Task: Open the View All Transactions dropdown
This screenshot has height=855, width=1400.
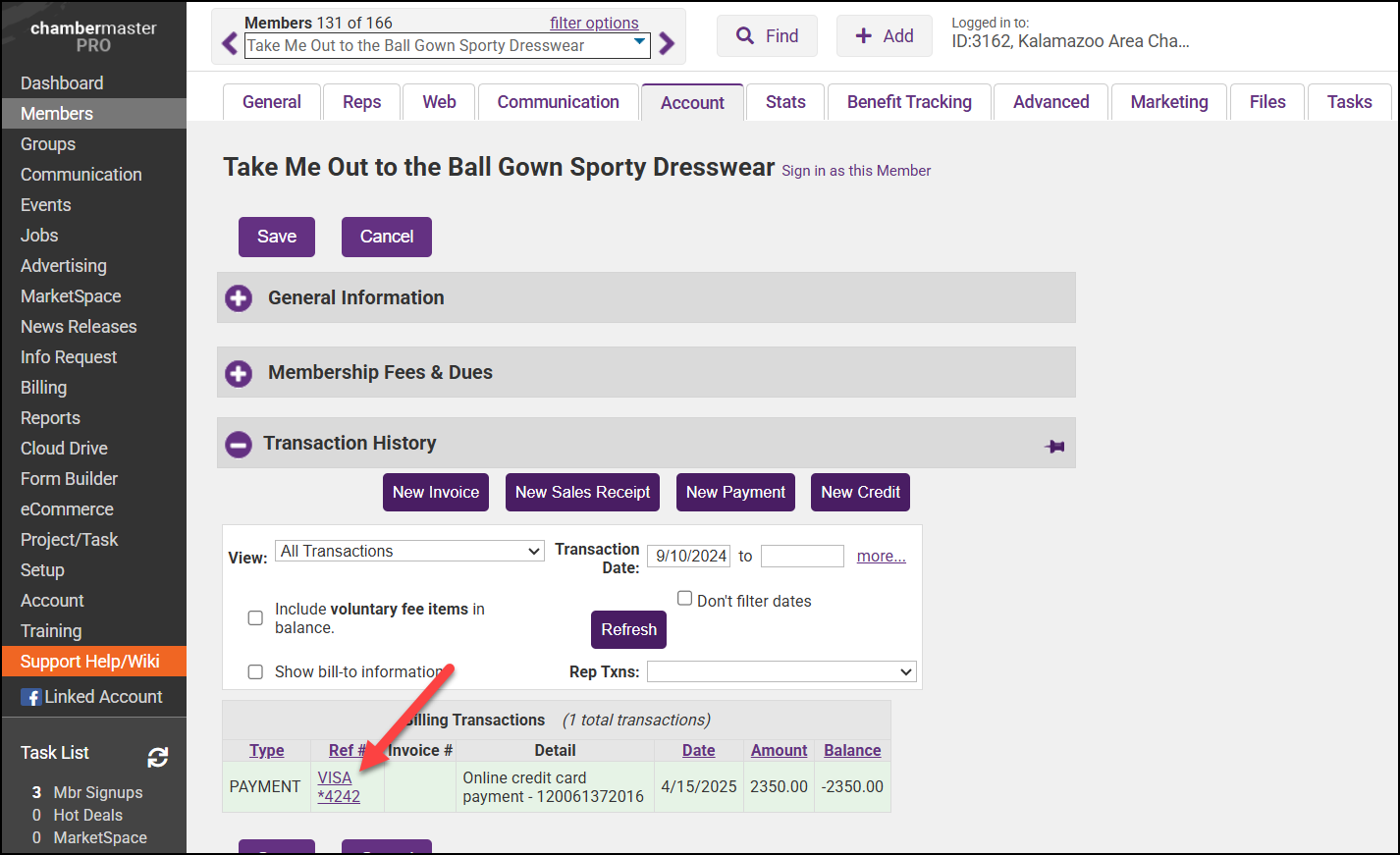Action: coord(409,552)
